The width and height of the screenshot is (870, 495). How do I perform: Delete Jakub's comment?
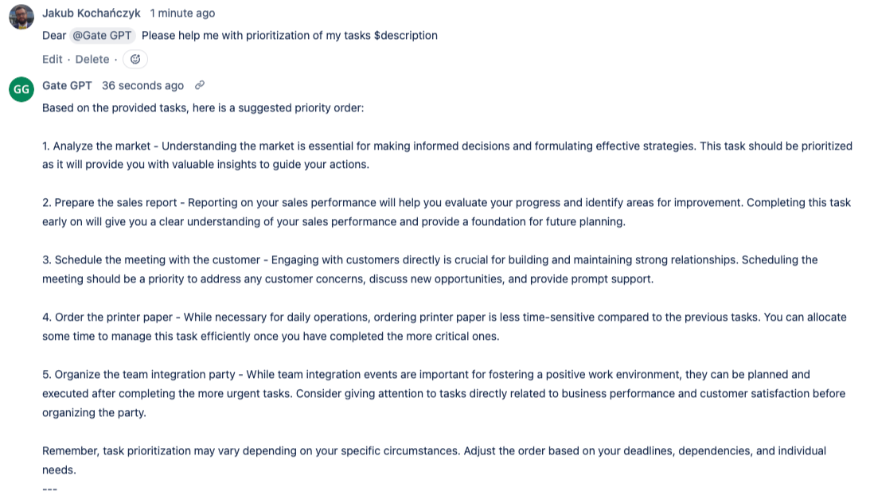point(92,60)
